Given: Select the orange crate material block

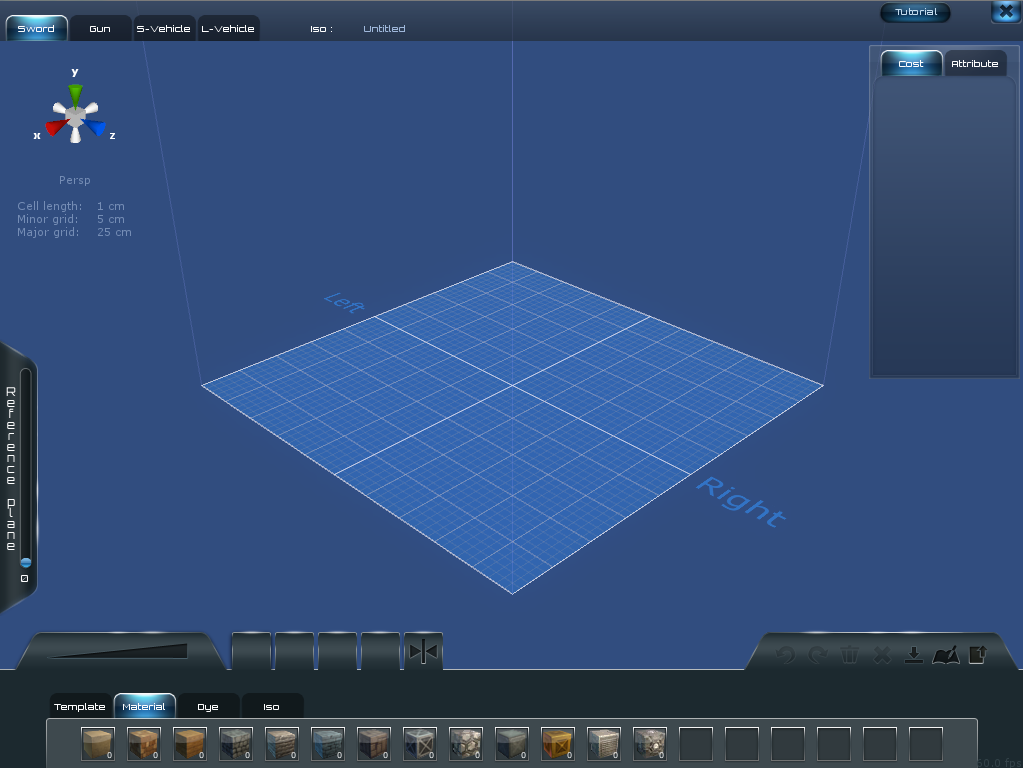Looking at the screenshot, I should [558, 744].
